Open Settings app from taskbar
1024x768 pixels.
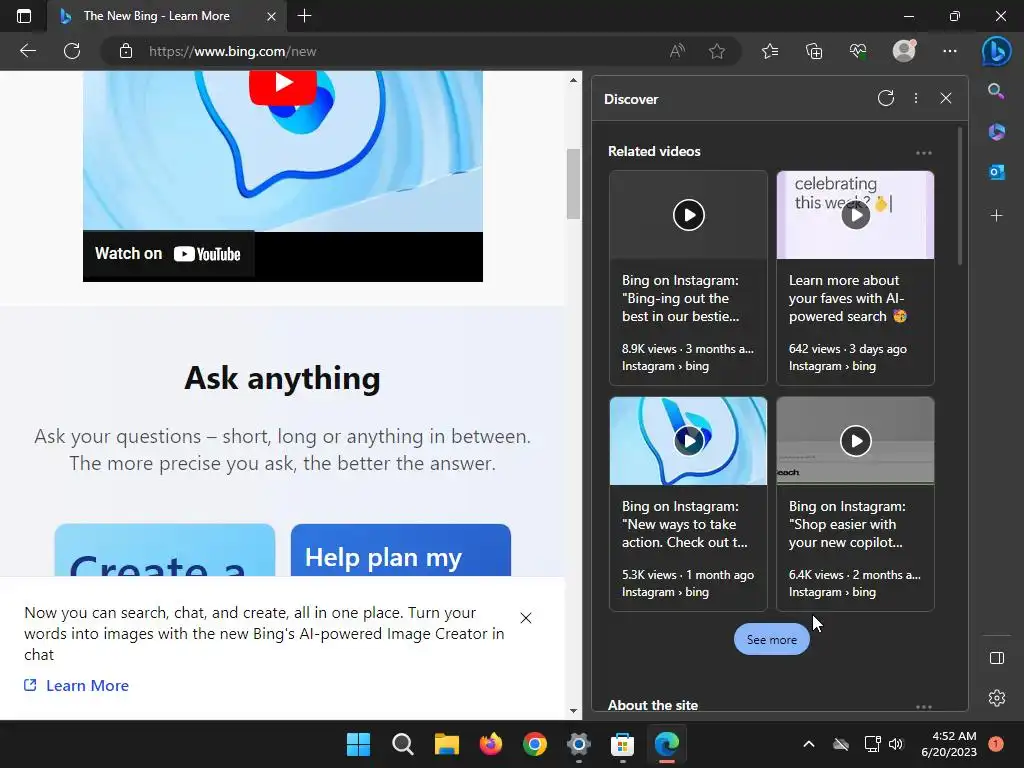(579, 744)
